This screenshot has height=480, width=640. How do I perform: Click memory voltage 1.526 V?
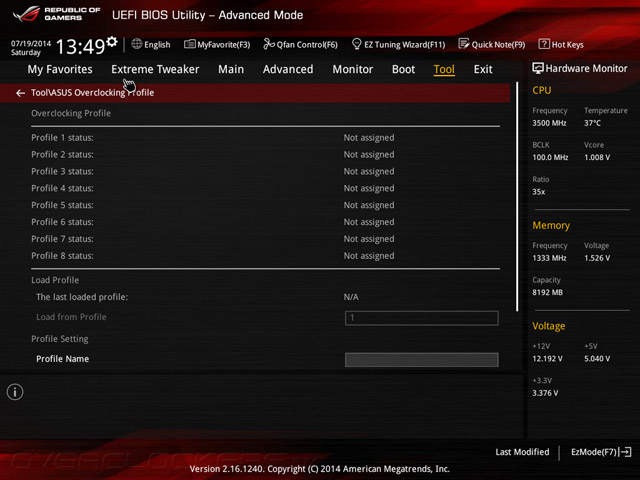(x=597, y=258)
